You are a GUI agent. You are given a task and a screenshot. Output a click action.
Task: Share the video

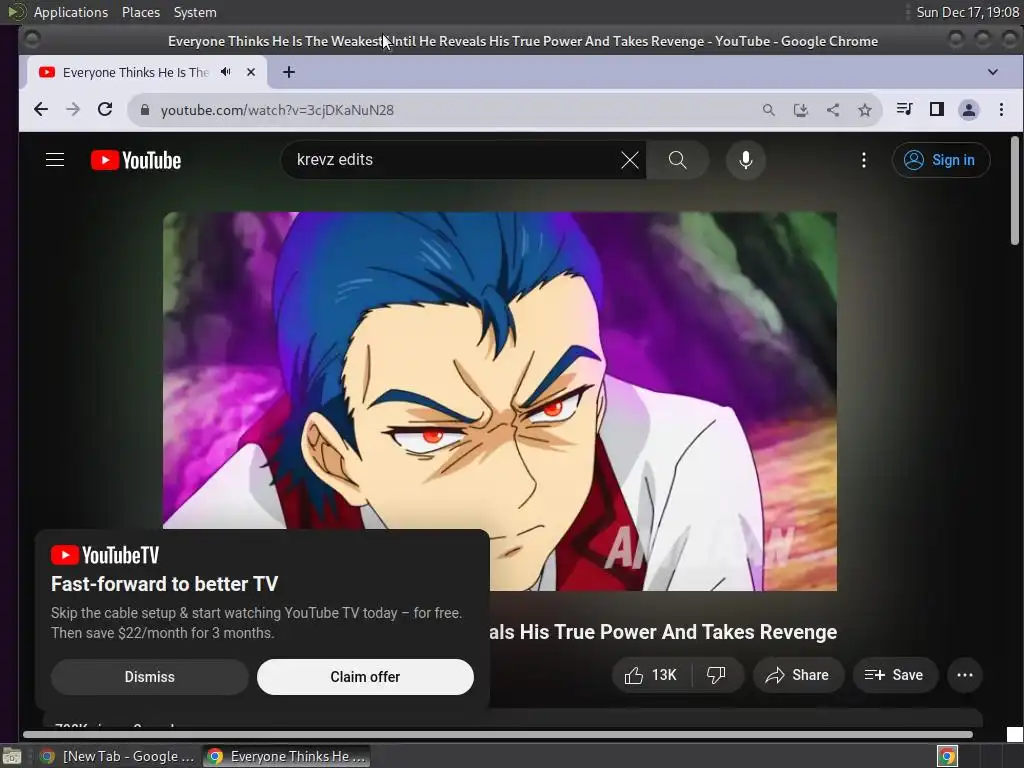(798, 675)
